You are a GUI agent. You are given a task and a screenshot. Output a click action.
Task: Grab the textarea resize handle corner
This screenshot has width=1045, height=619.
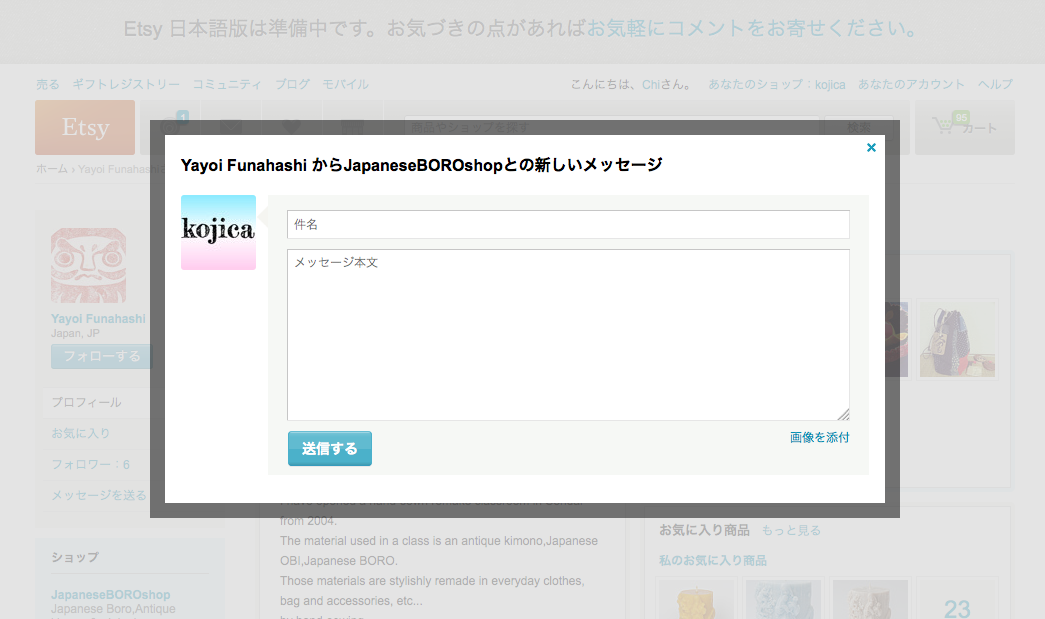844,414
